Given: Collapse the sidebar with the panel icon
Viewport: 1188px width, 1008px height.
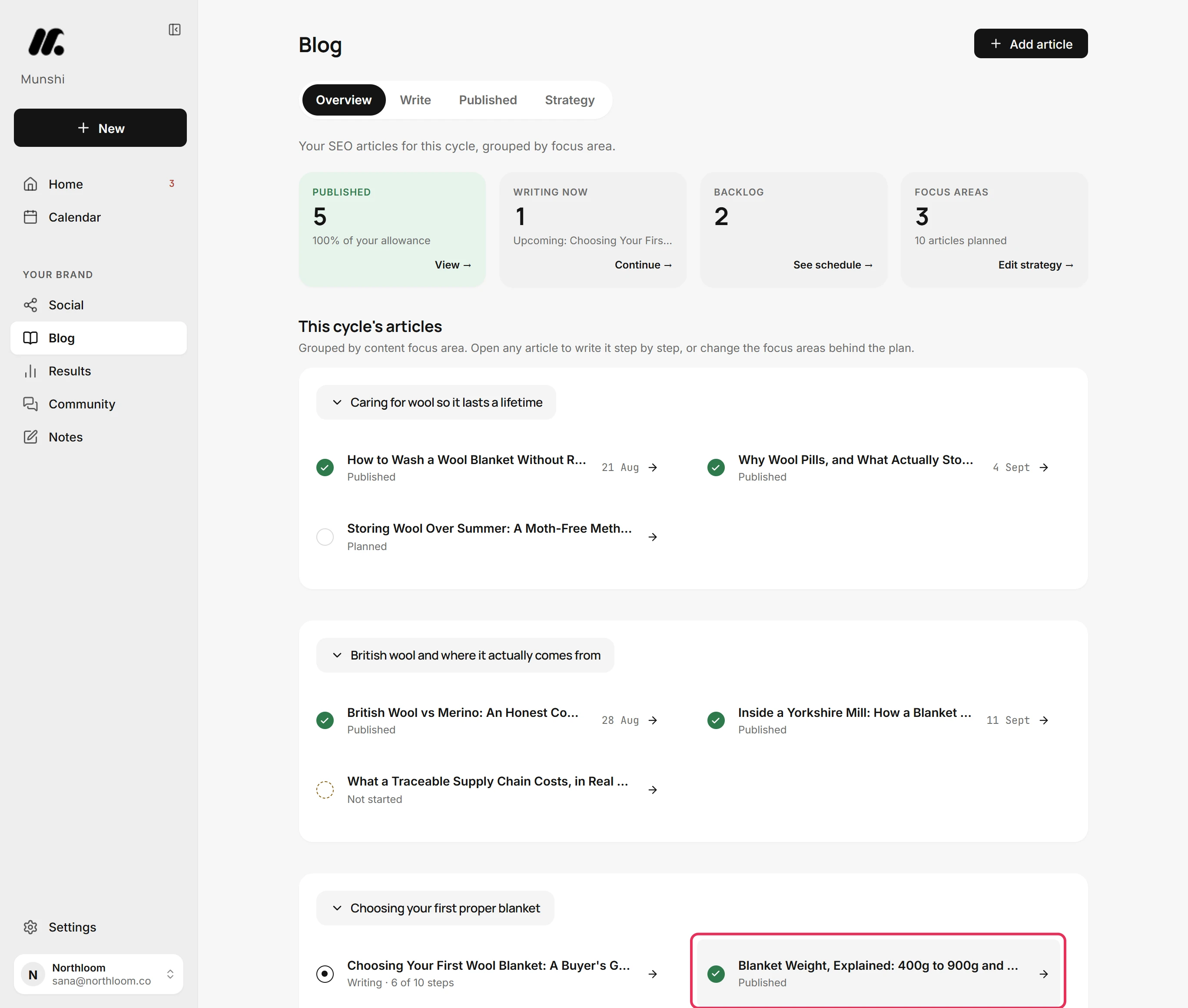Looking at the screenshot, I should 175,30.
